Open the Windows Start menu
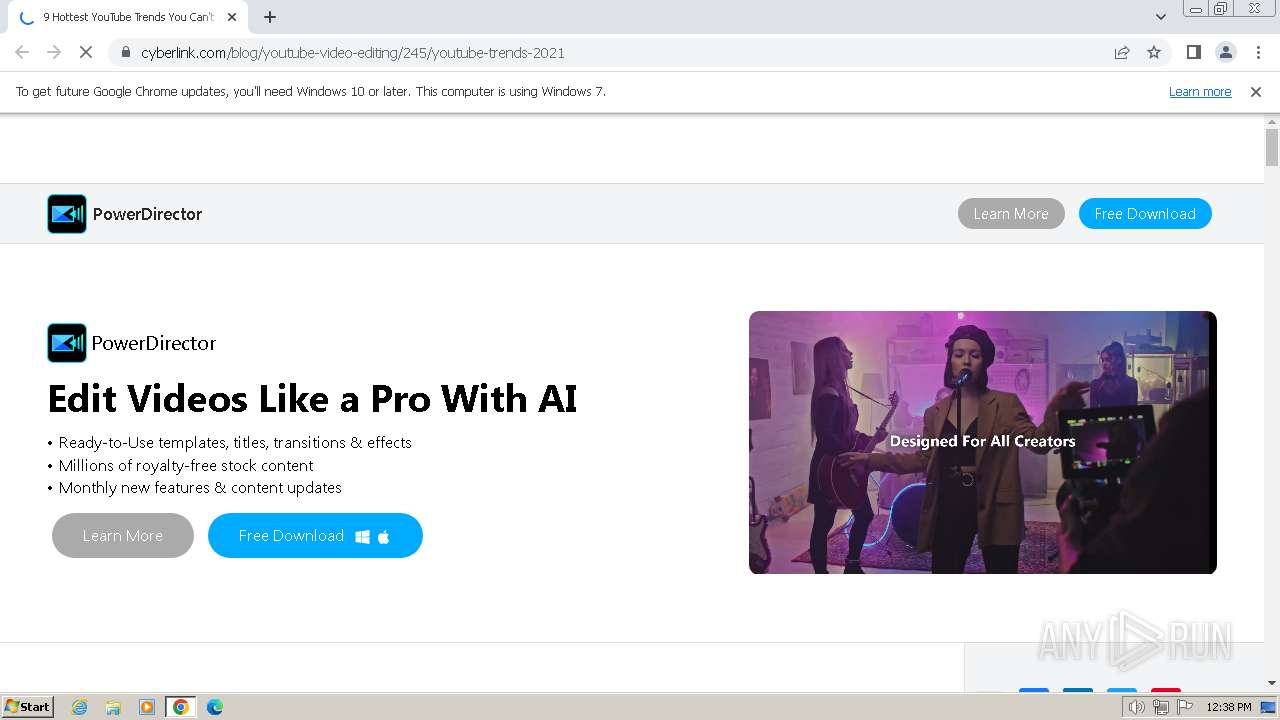Screen dimensions: 1280x720 28,707
